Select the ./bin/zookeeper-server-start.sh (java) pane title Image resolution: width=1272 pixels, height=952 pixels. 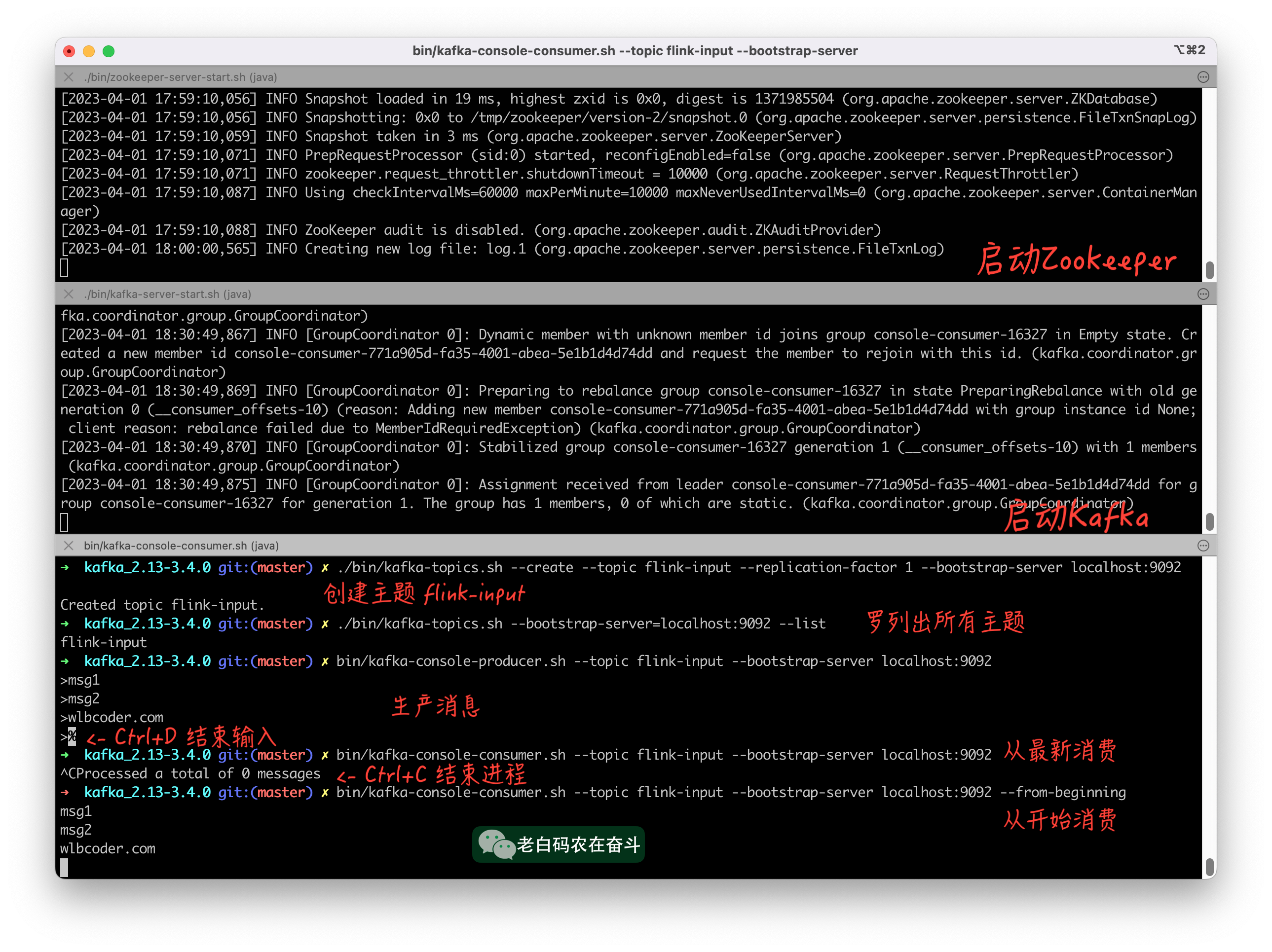pos(181,77)
